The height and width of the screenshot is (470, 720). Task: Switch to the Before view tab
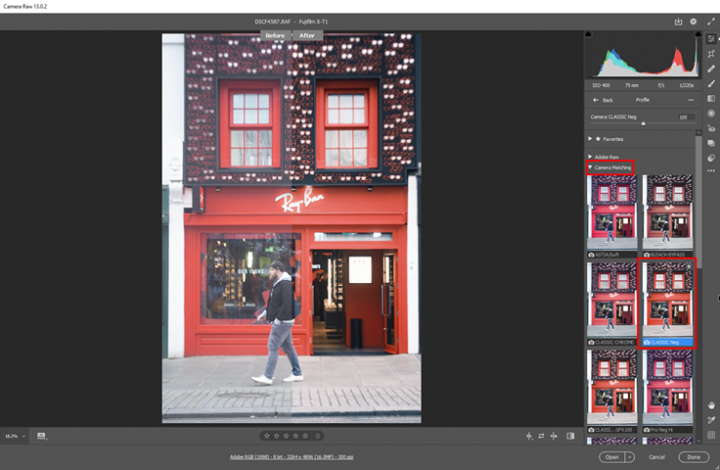pyautogui.click(x=275, y=35)
